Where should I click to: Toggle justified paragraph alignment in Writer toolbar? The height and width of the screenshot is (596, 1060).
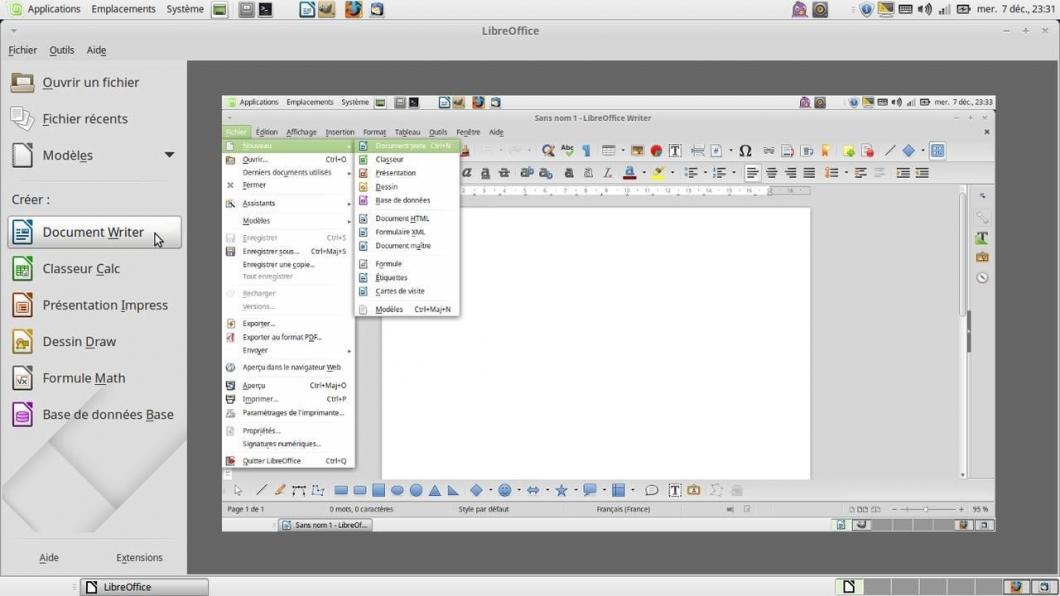[809, 173]
